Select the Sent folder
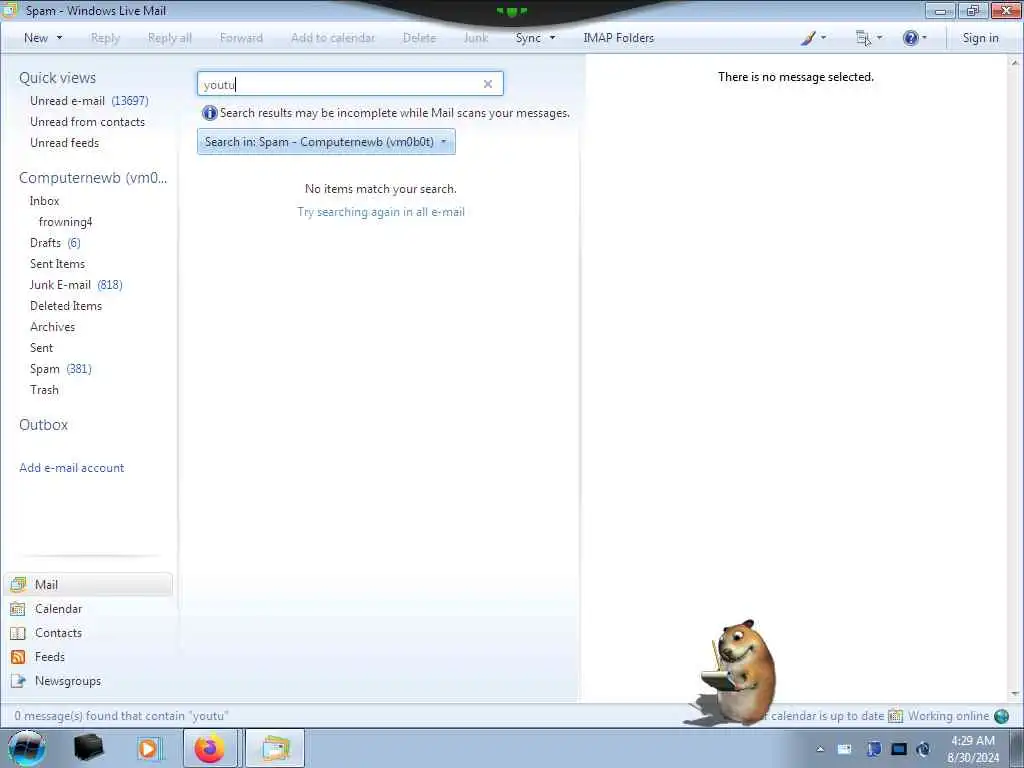Image resolution: width=1024 pixels, height=768 pixels. (41, 347)
